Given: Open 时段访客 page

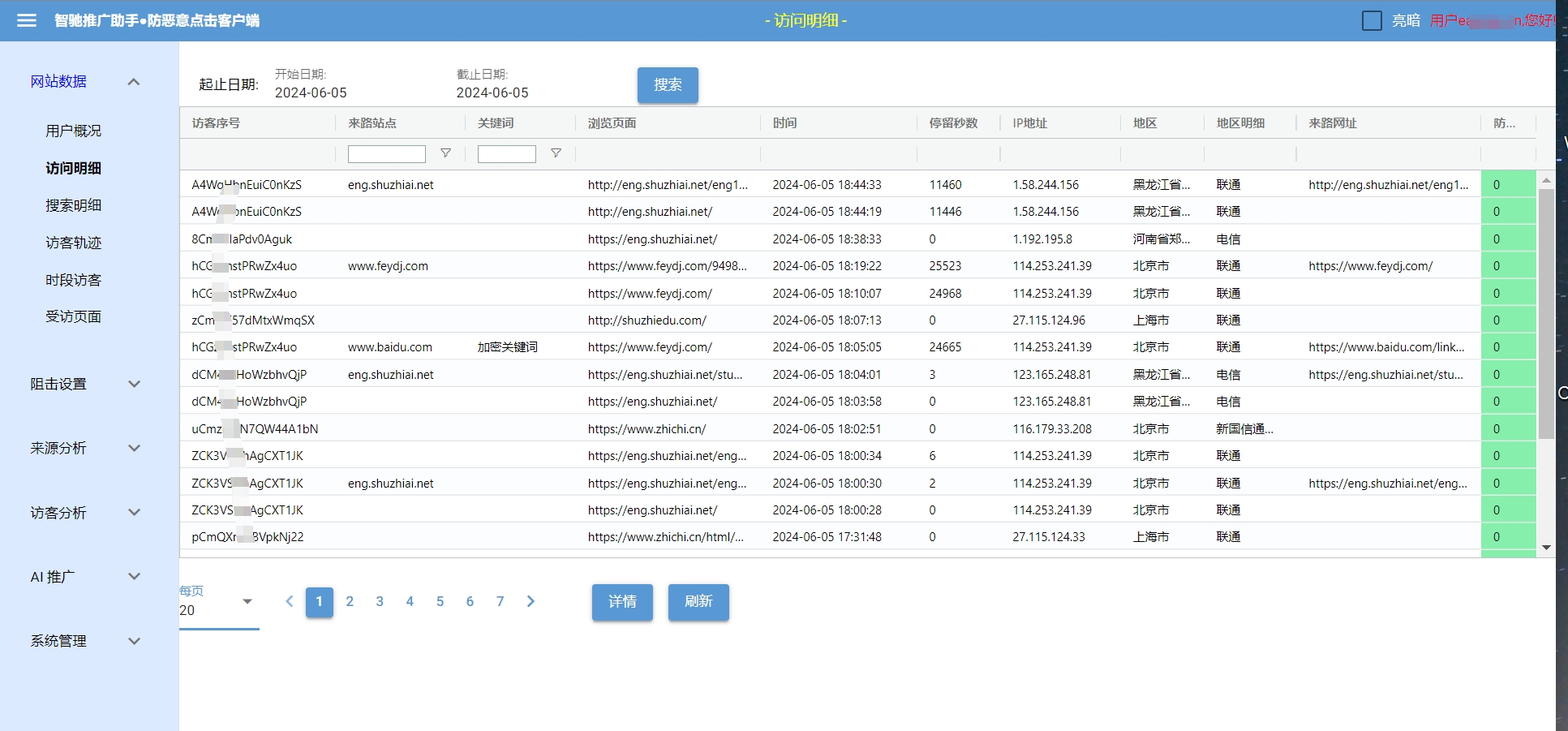Looking at the screenshot, I should tap(73, 280).
